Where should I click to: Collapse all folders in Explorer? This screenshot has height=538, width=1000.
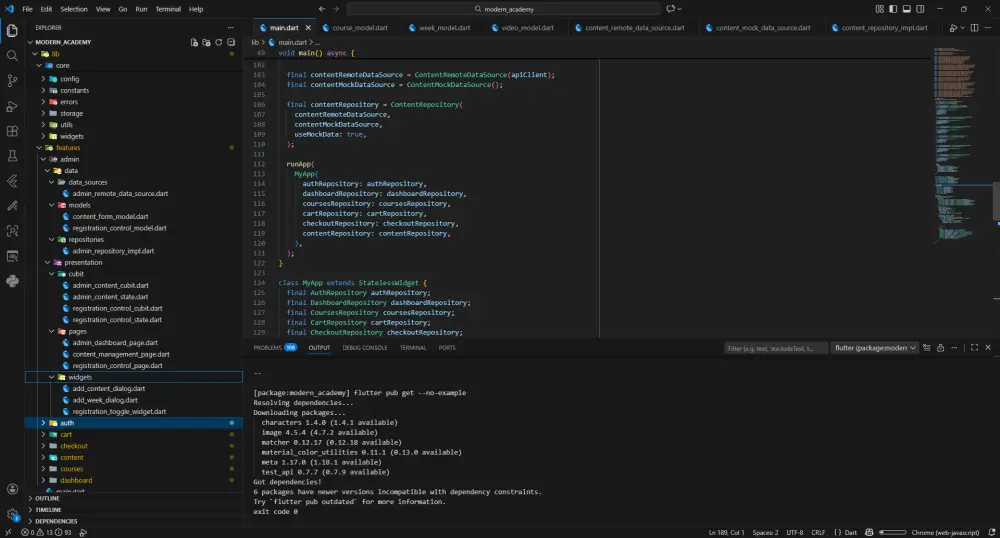231,42
